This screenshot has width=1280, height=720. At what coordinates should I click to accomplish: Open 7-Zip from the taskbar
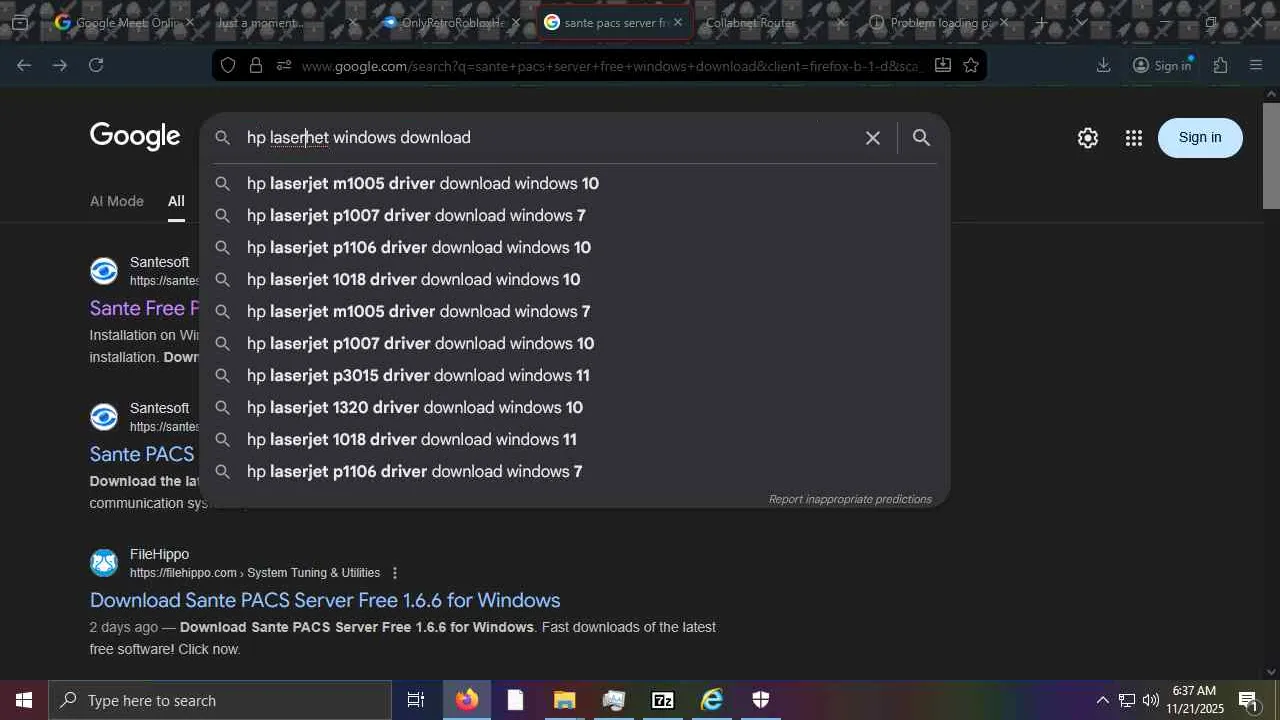point(662,700)
